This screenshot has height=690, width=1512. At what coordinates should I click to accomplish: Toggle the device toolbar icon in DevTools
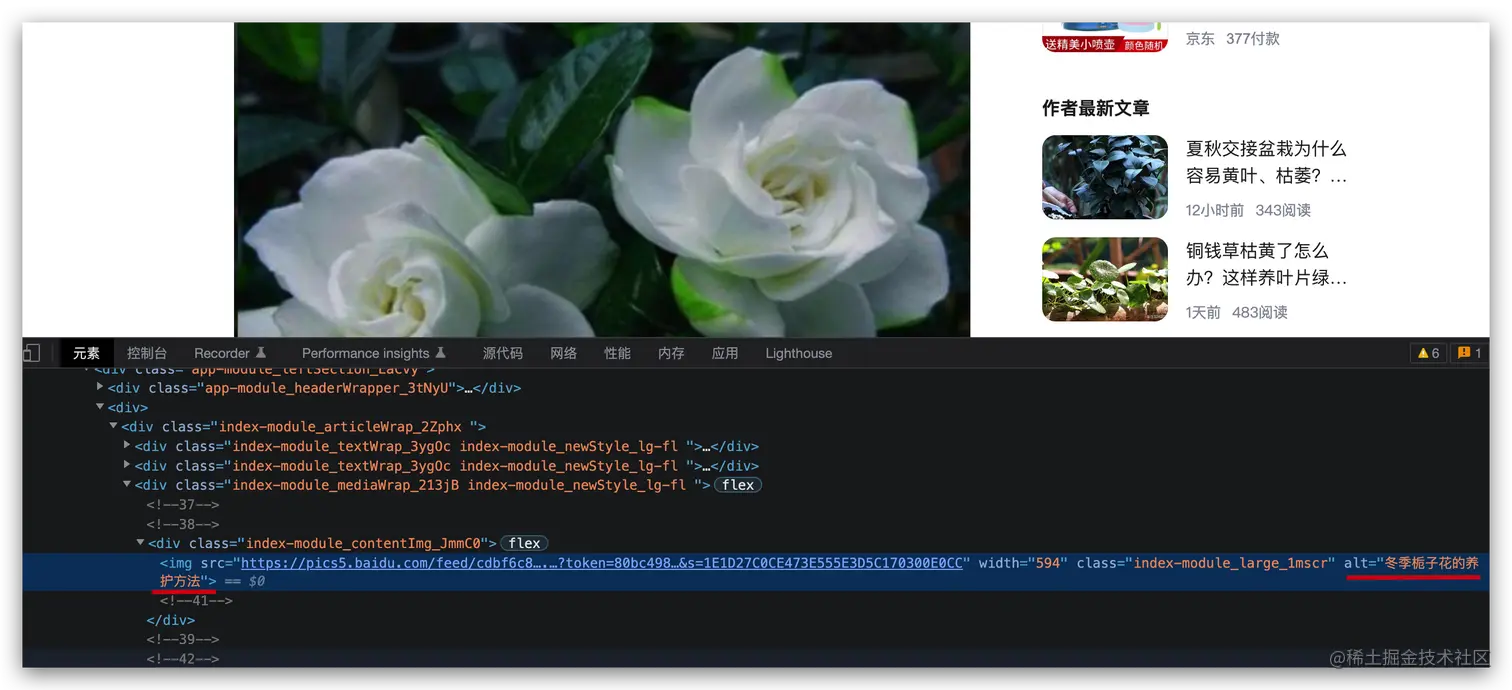pyautogui.click(x=31, y=353)
